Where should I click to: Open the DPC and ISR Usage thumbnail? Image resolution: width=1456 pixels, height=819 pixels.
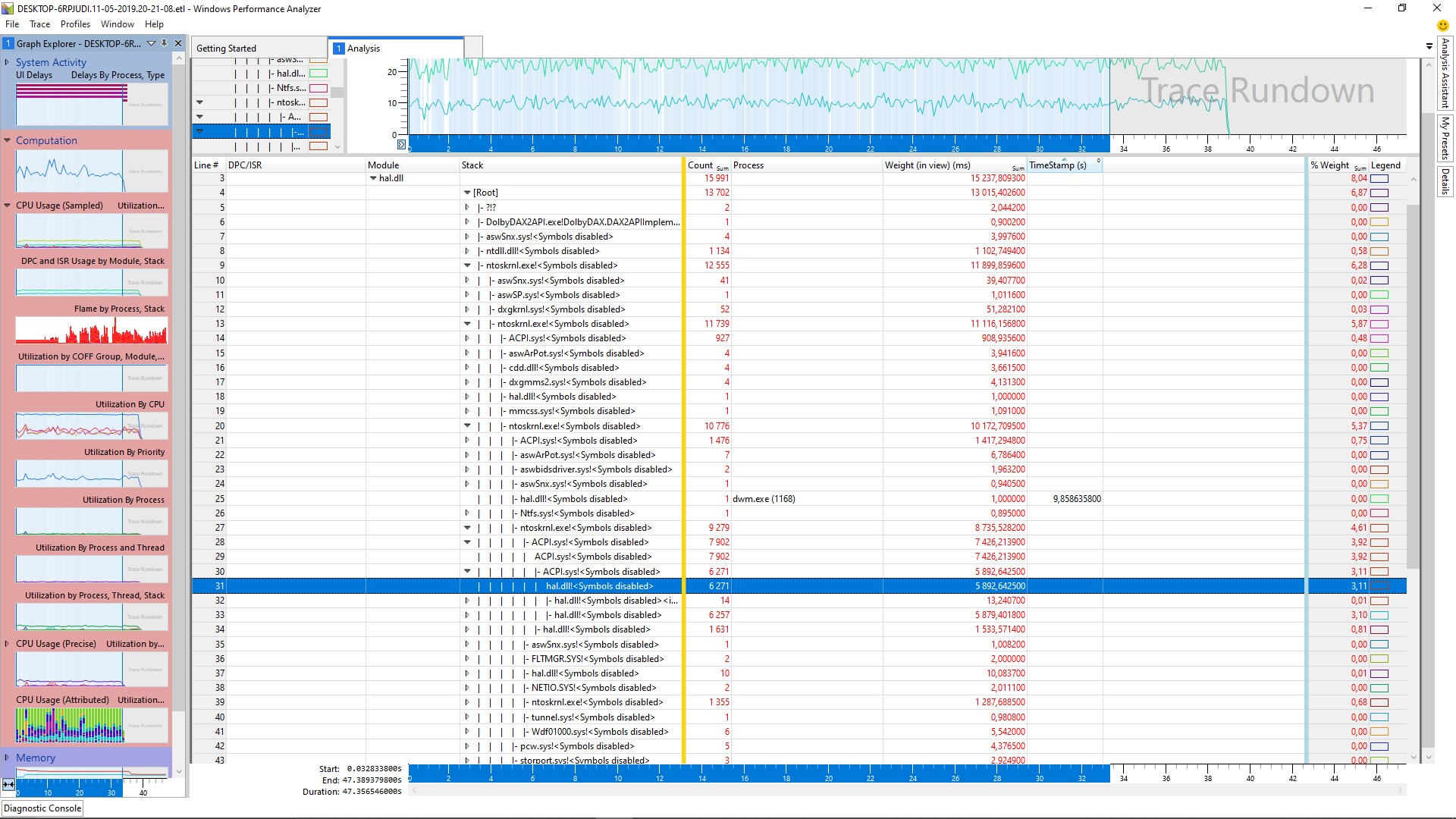point(92,281)
